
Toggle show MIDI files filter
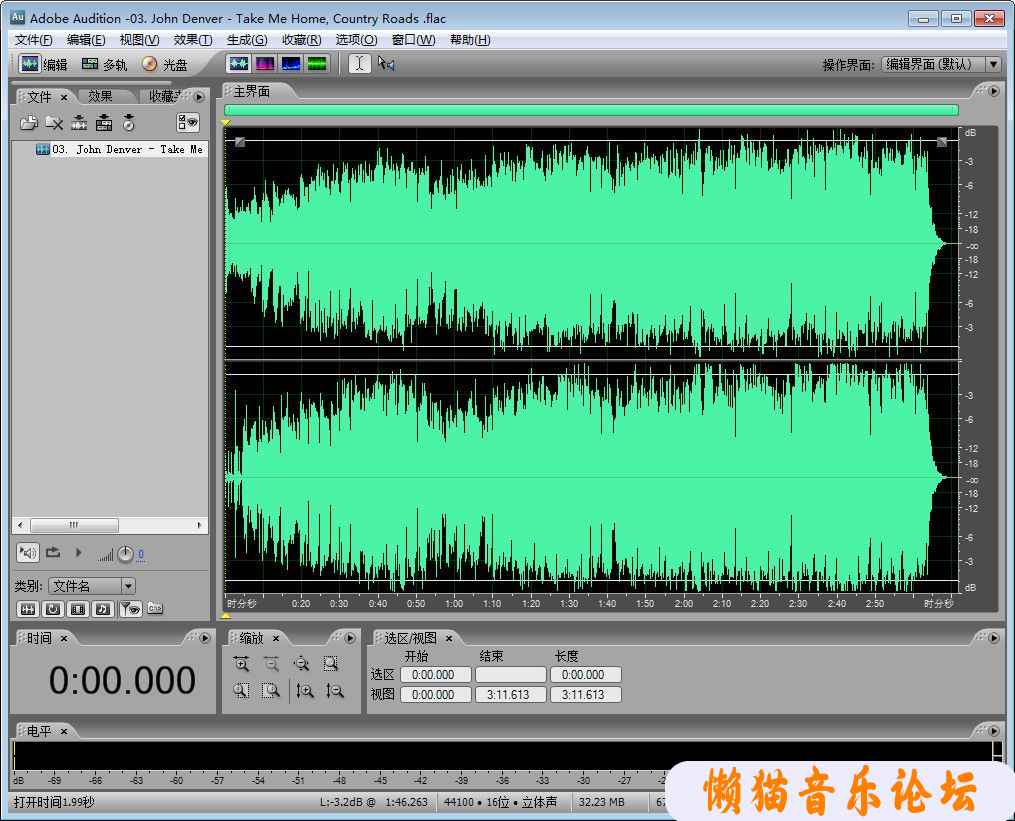point(103,609)
